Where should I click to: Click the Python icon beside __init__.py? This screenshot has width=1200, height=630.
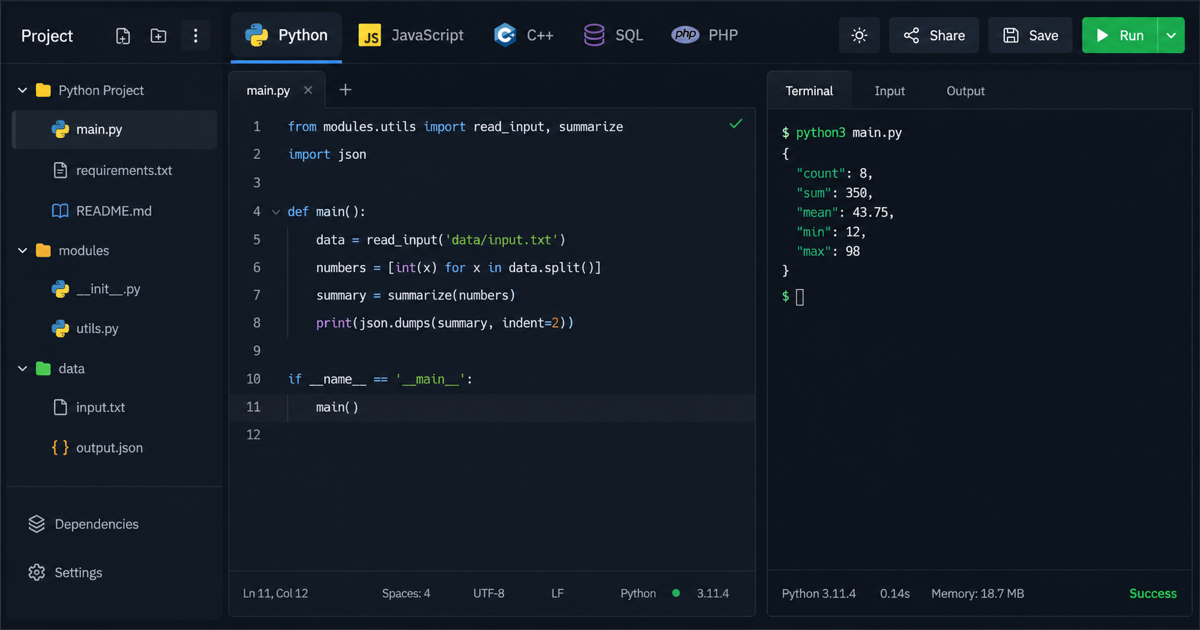[60, 289]
